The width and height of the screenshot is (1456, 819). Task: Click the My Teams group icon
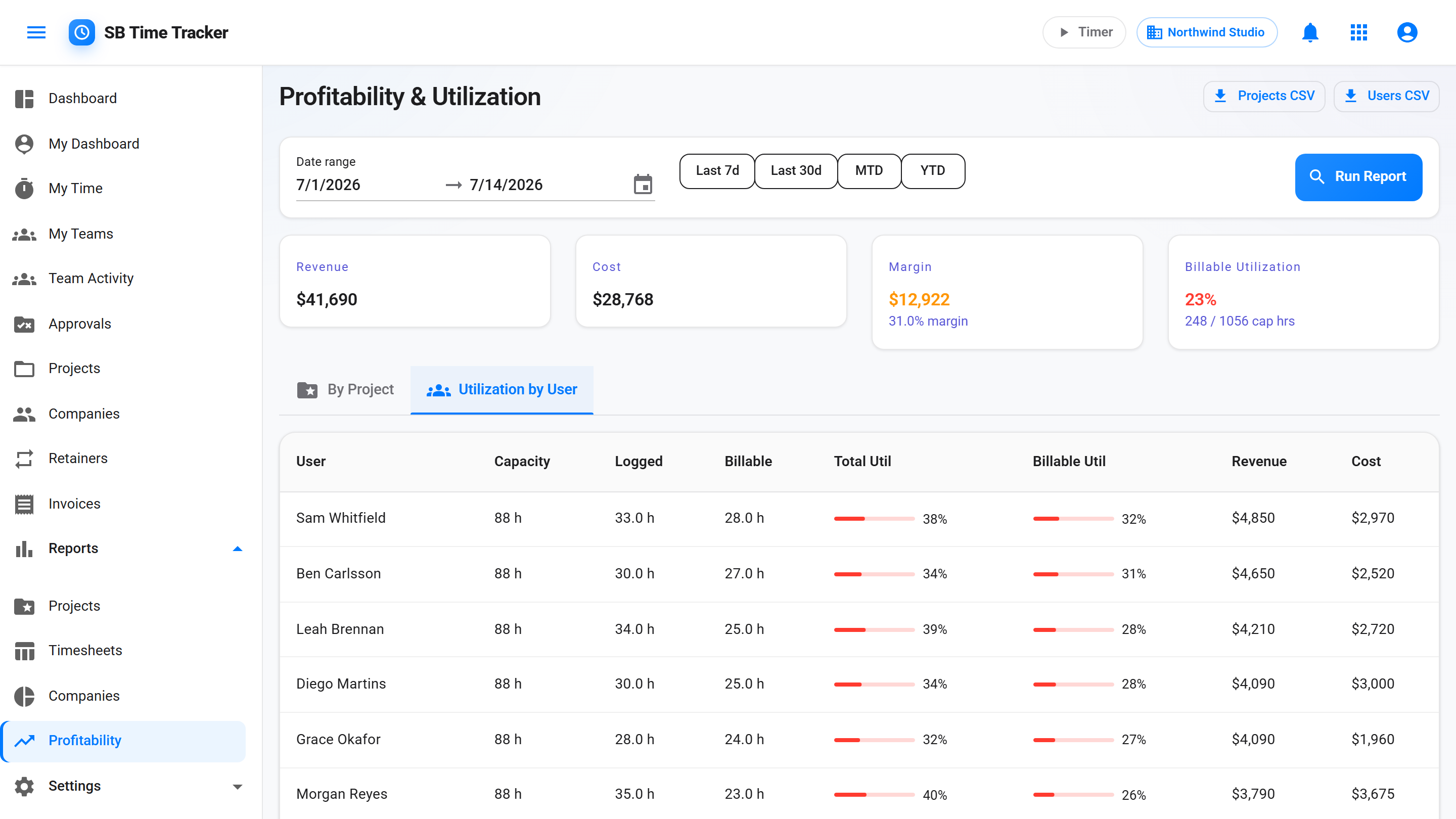coord(24,234)
